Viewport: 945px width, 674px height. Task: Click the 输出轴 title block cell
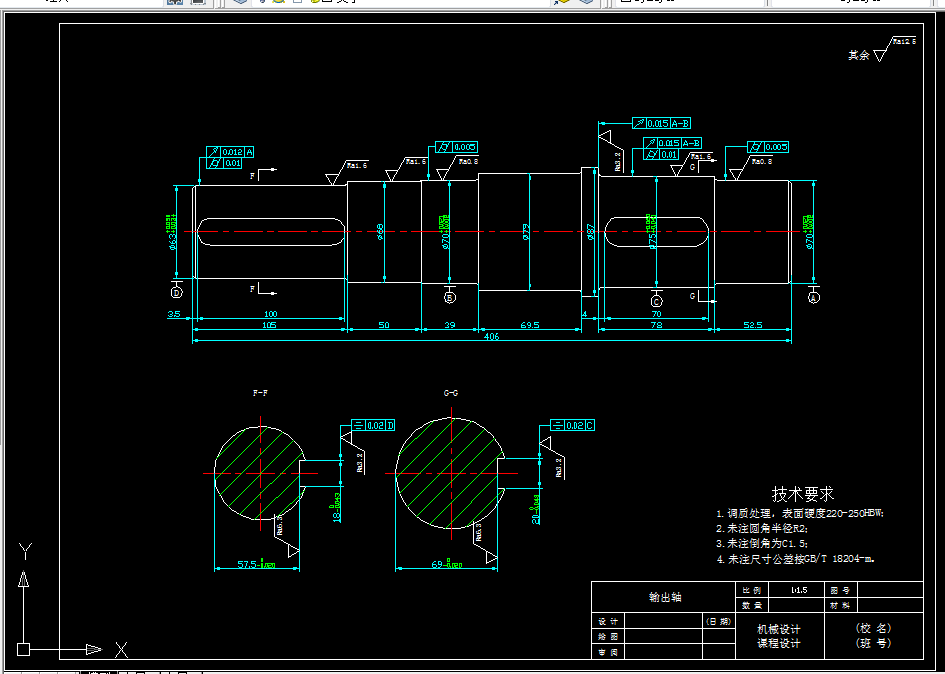click(x=664, y=597)
